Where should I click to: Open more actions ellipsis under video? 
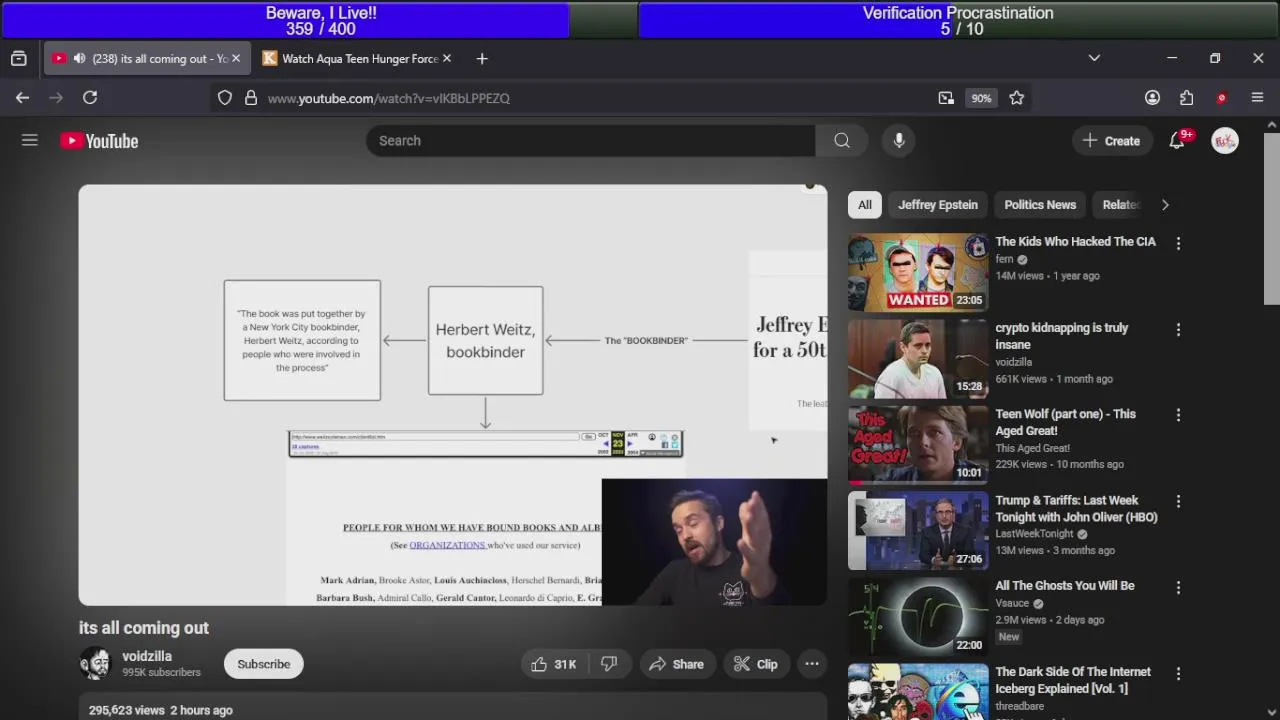point(812,664)
